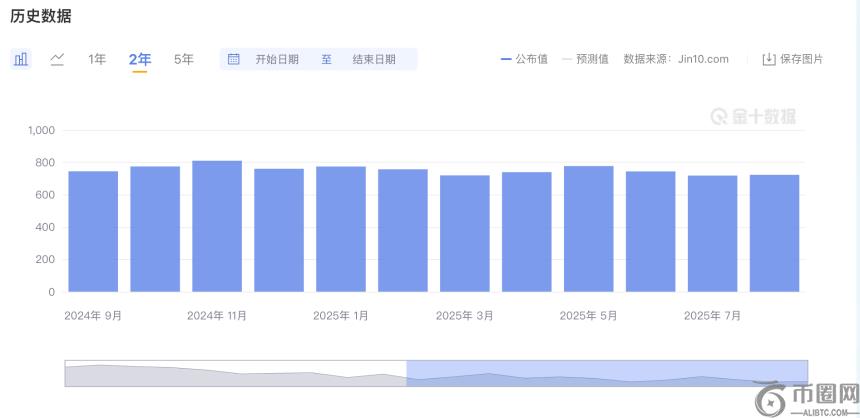
Task: Click the 开始日期 start date field
Action: pyautogui.click(x=277, y=59)
